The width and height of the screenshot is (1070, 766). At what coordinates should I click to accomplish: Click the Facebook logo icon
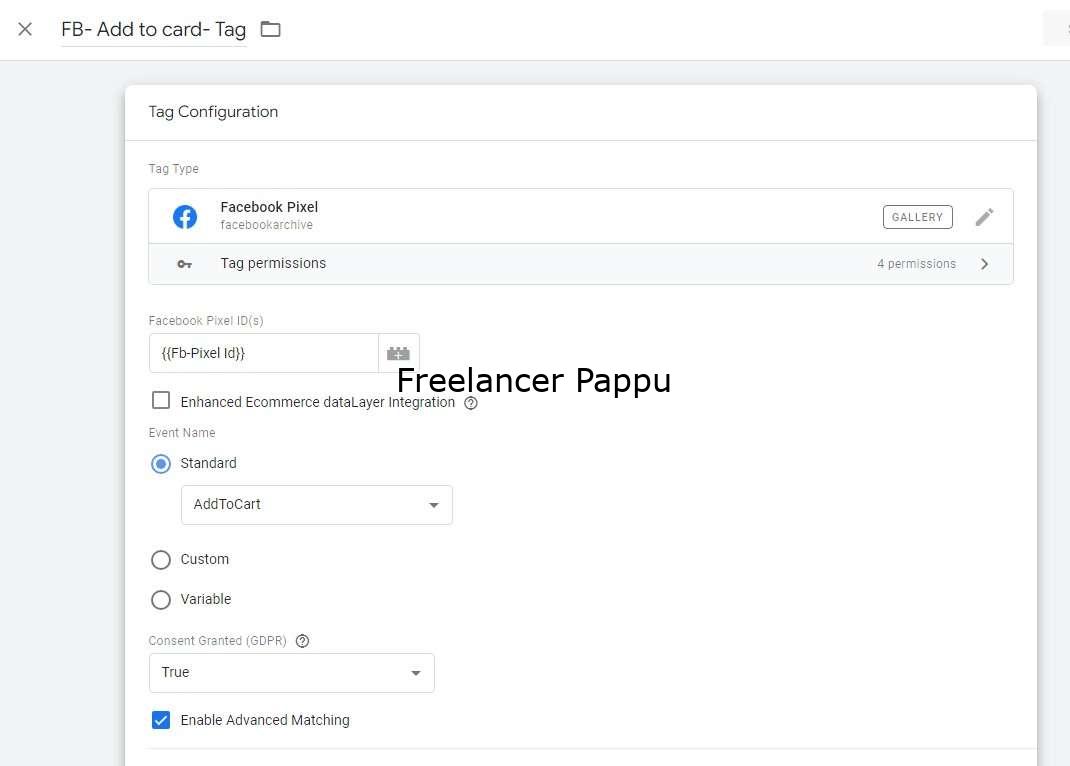point(185,217)
